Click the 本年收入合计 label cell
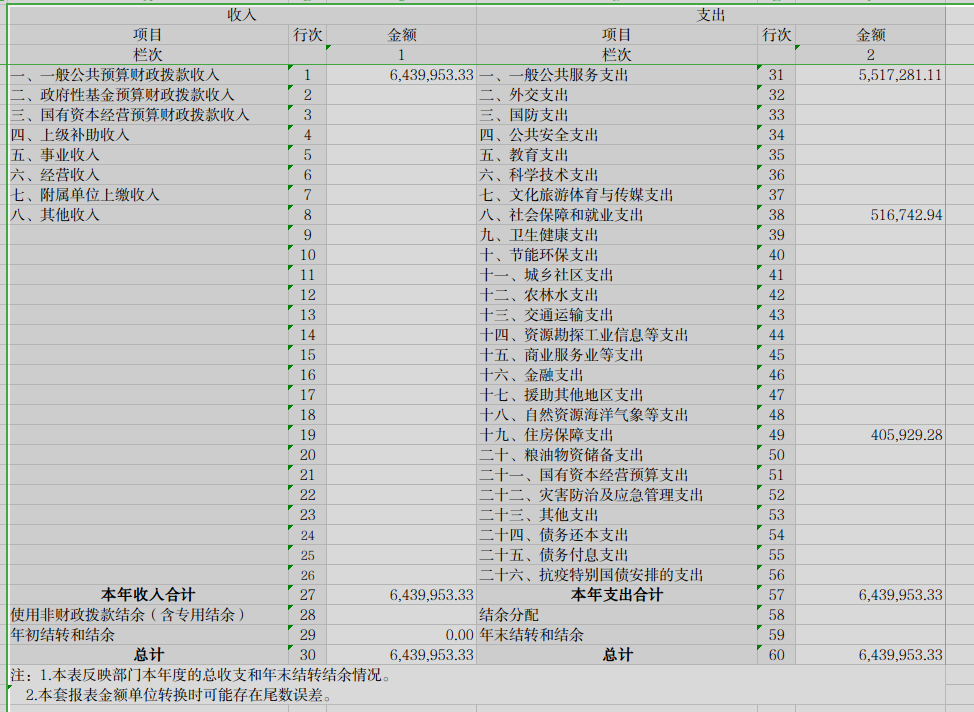The image size is (974, 712). click(x=148, y=595)
